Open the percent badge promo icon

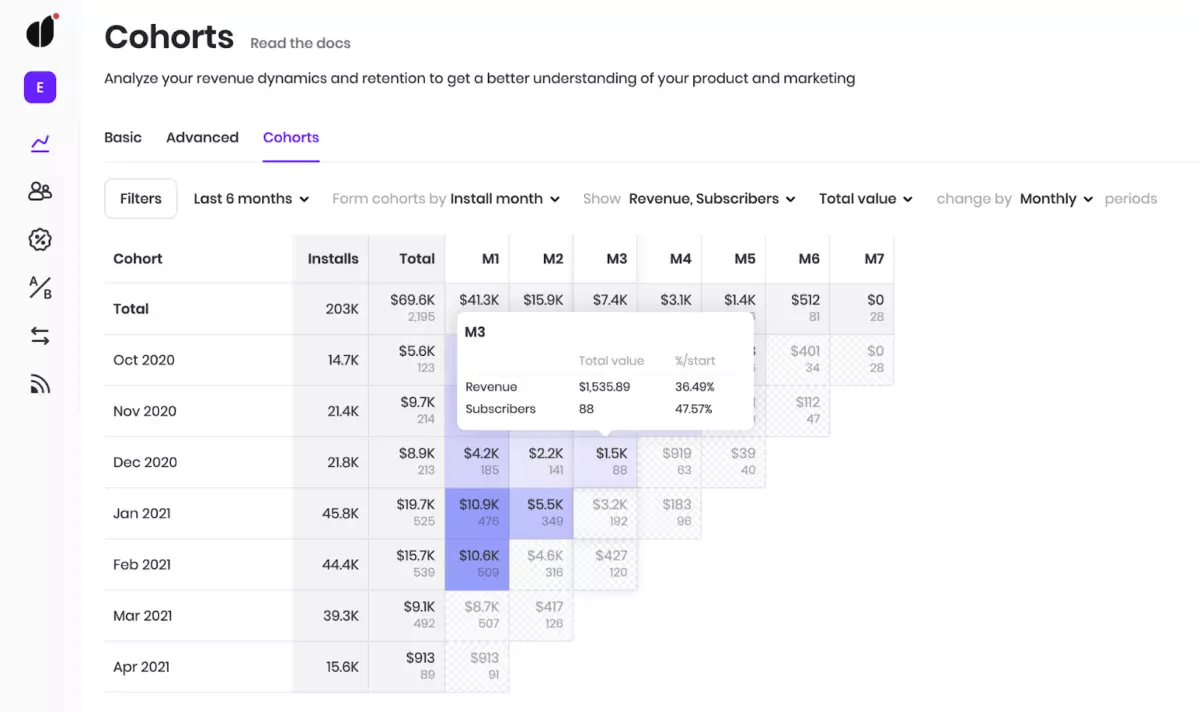[40, 239]
